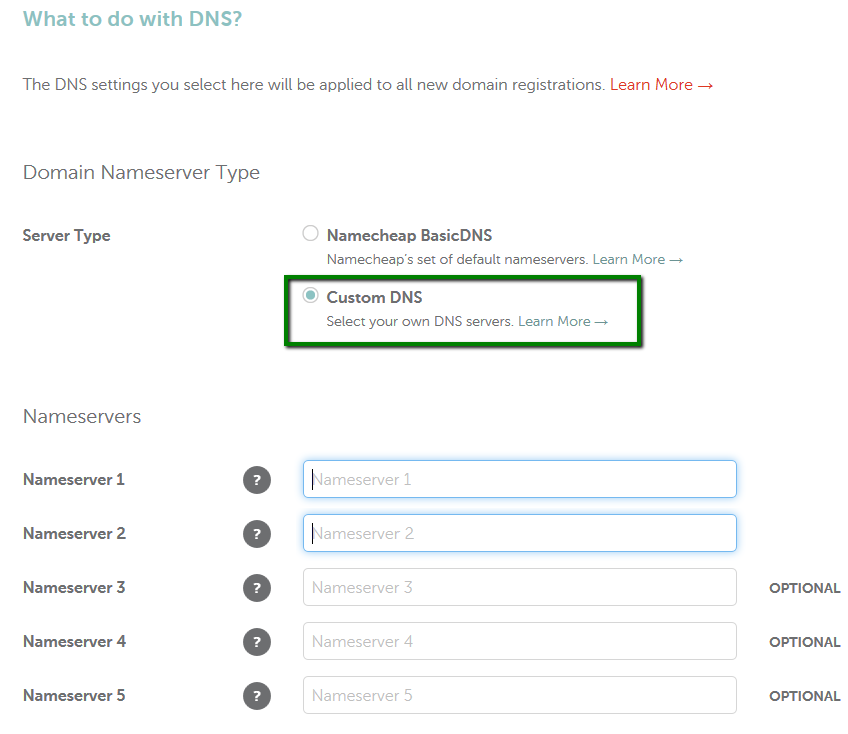
Task: Focus the Nameserver 3 optional field
Action: tap(520, 587)
